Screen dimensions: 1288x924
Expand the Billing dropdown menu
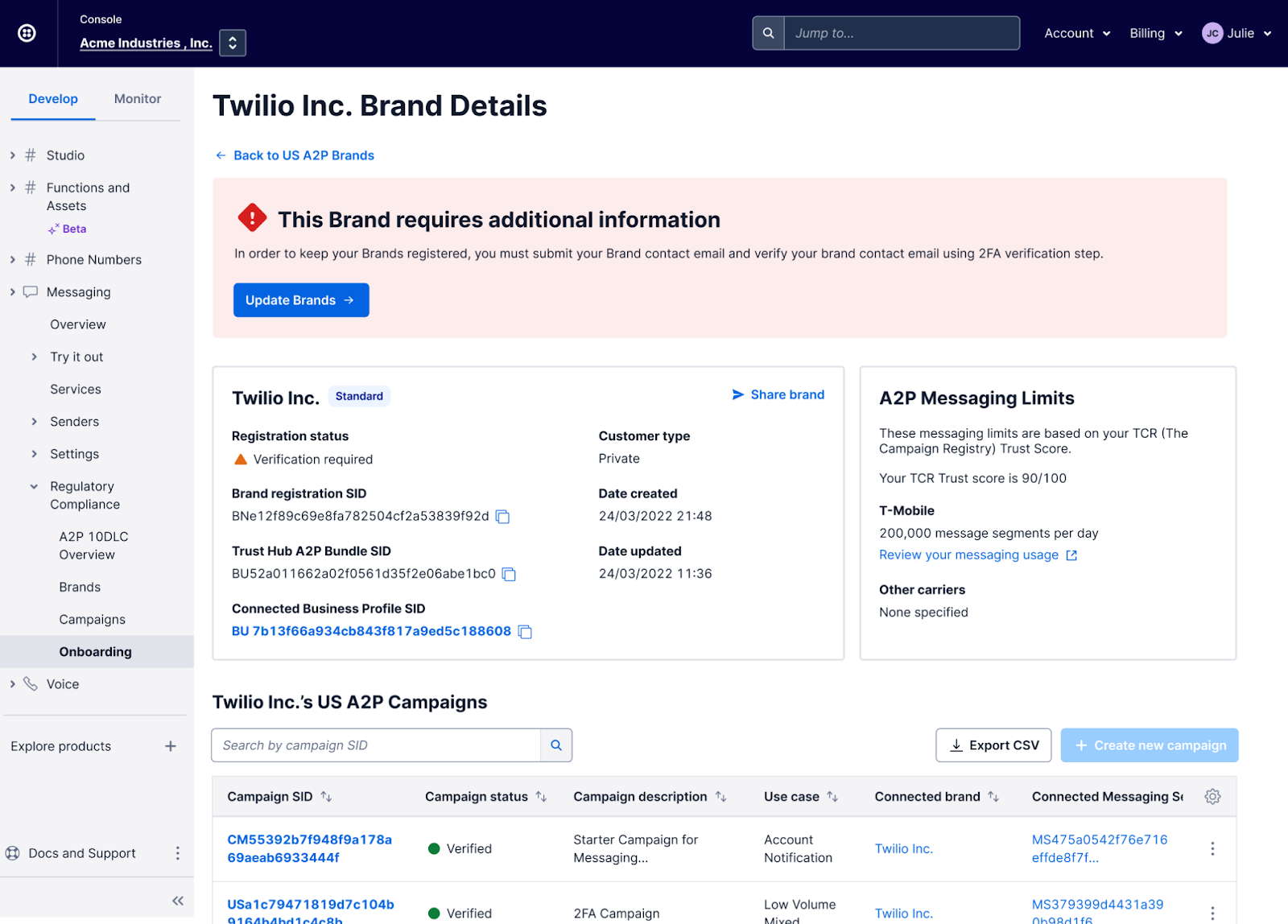(1156, 33)
